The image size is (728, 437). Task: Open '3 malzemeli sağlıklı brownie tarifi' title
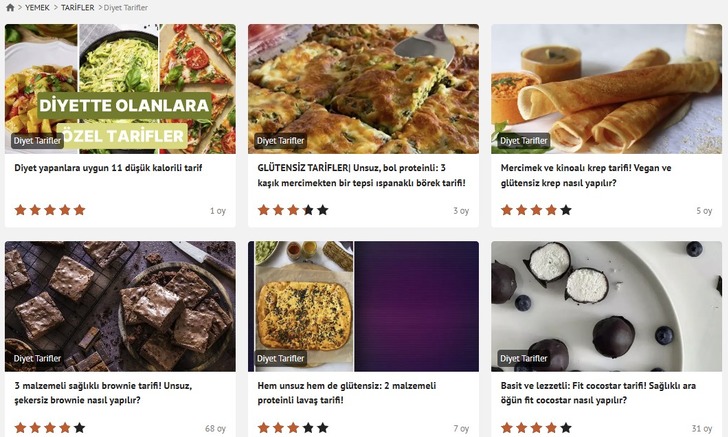coord(103,392)
